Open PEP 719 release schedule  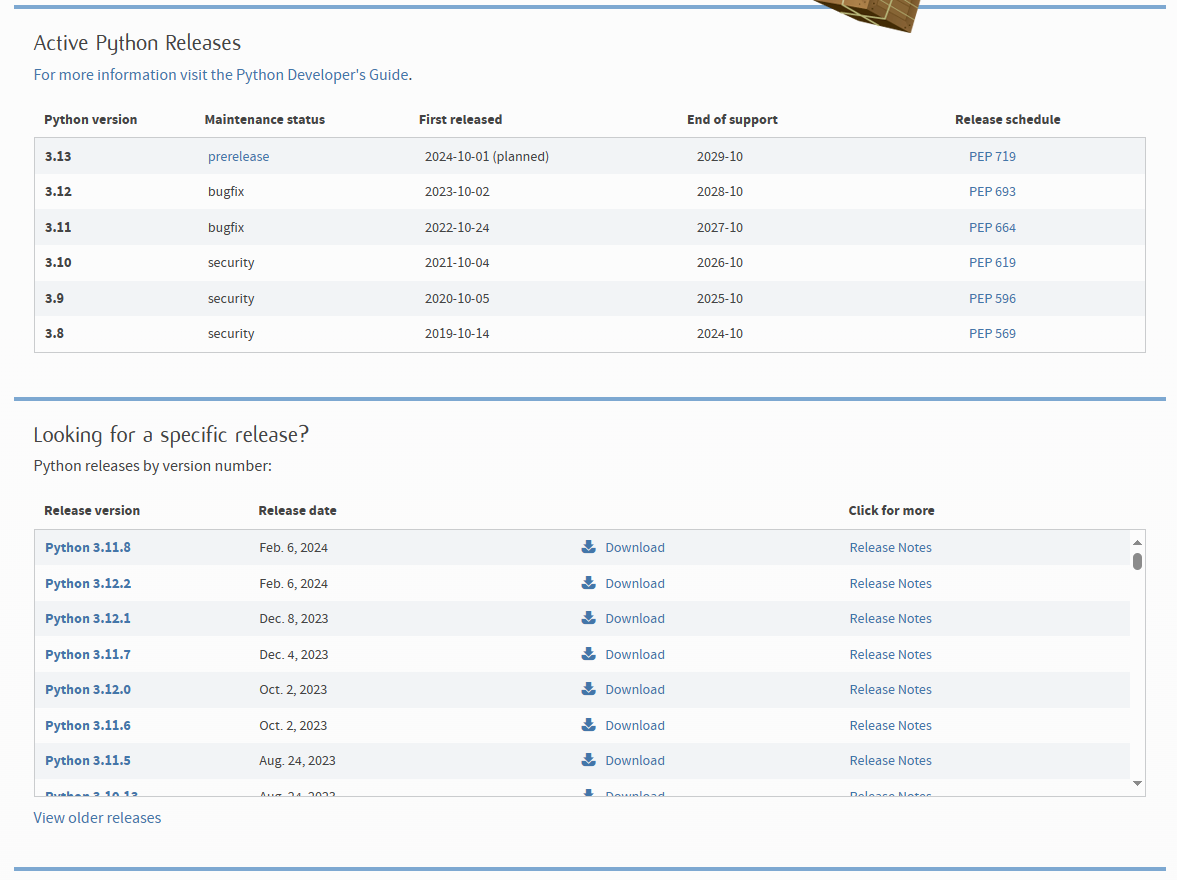click(x=992, y=156)
